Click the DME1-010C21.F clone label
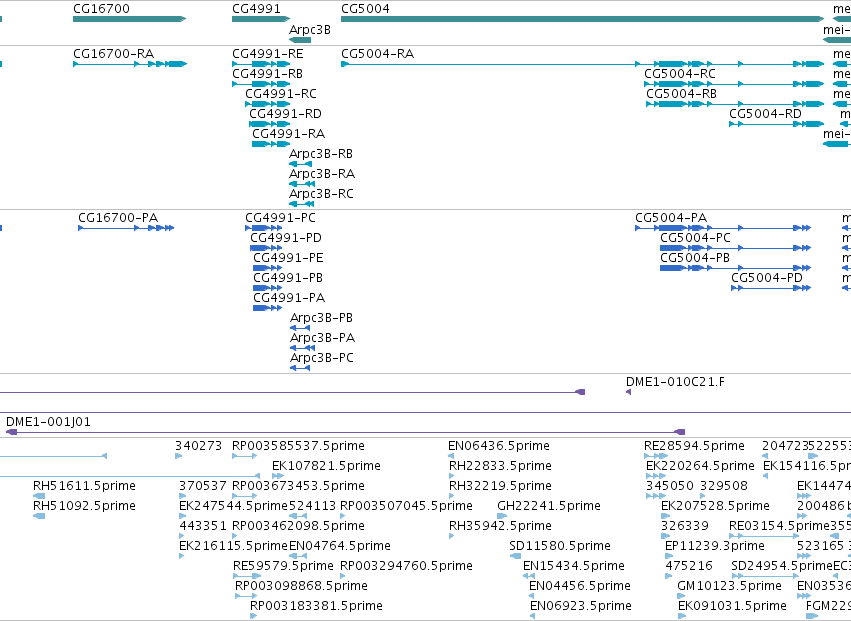 pyautogui.click(x=675, y=382)
